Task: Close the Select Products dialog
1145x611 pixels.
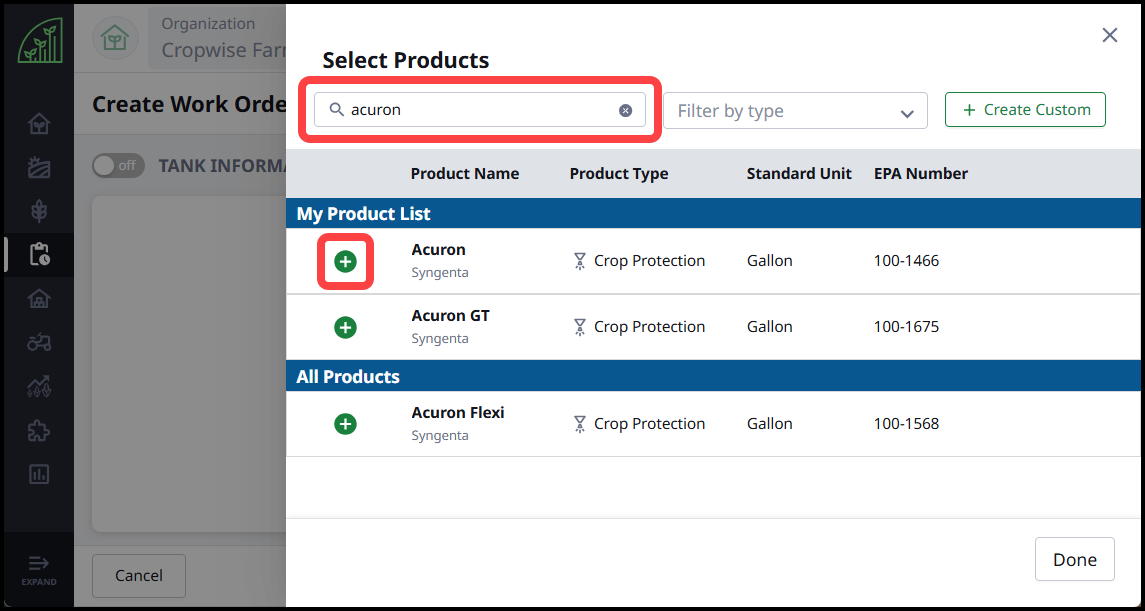Action: 1110,35
